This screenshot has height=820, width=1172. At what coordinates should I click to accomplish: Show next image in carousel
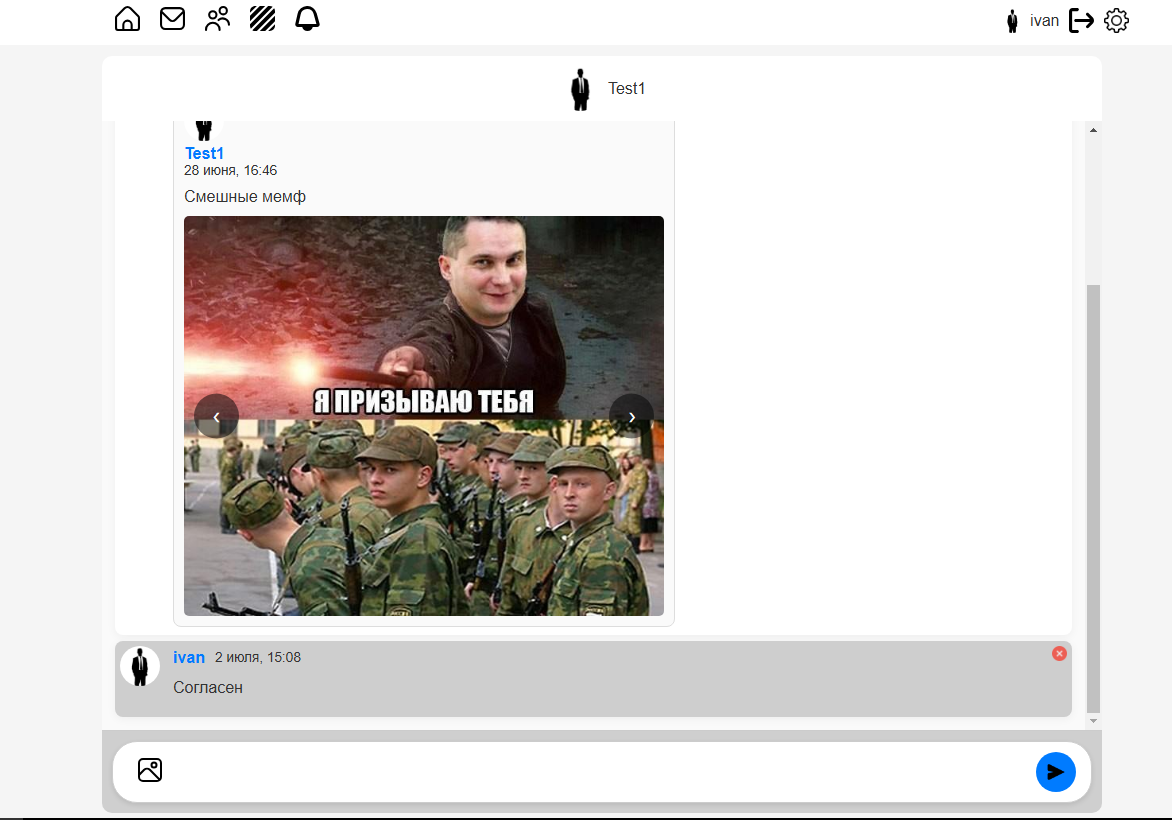[632, 416]
